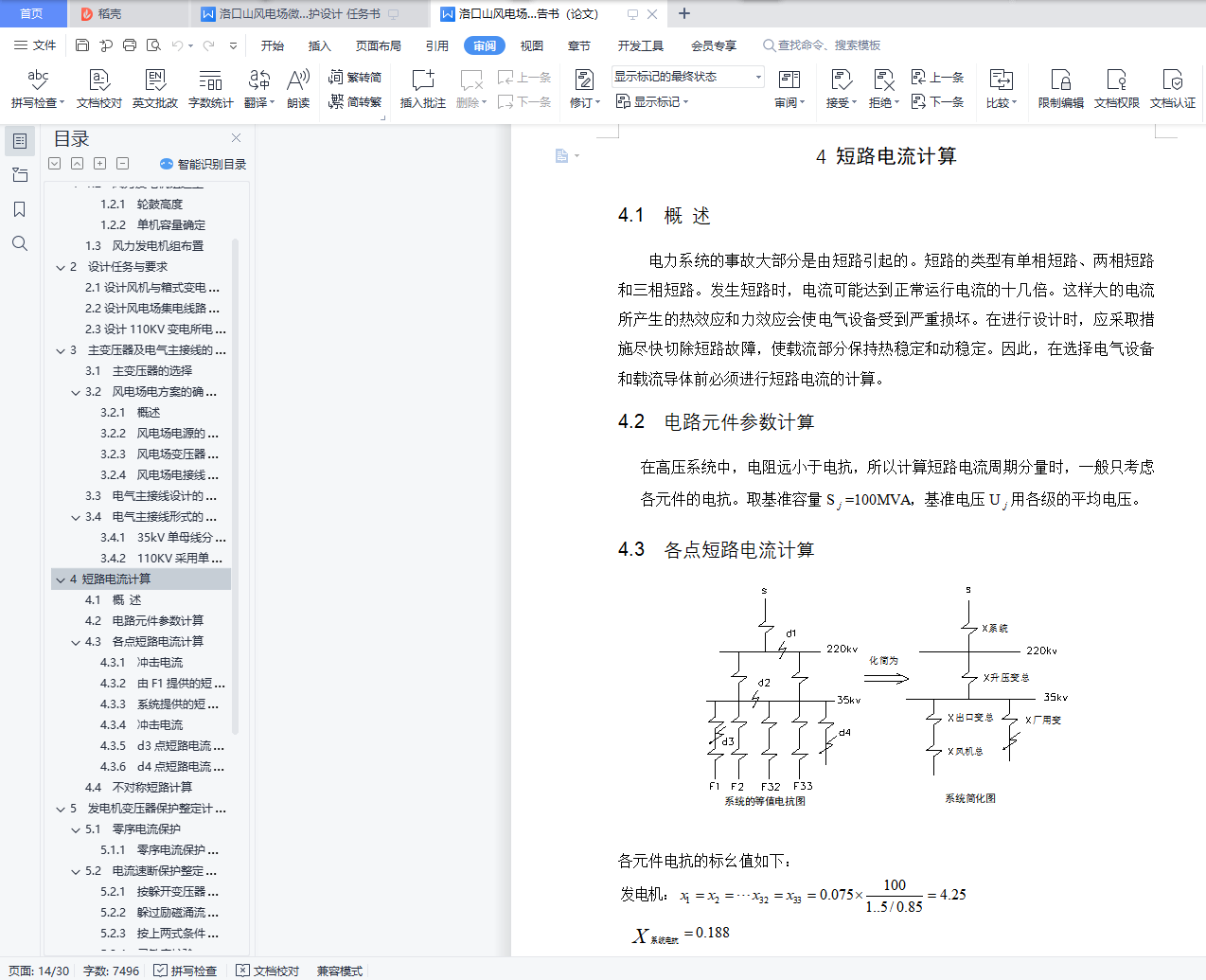1206x980 pixels.
Task: Collapse the 3.4 电气主接线形式 node
Action: click(76, 517)
